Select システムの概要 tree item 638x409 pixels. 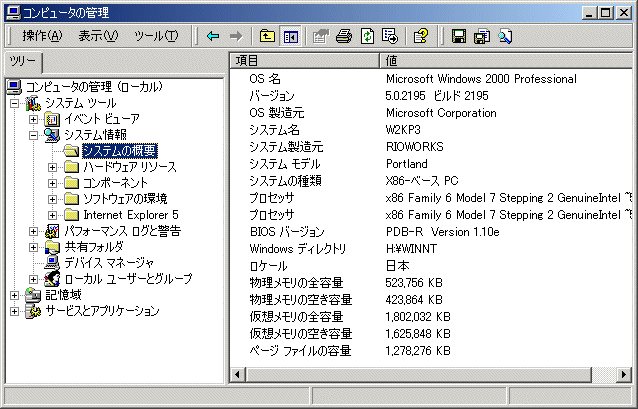point(120,151)
